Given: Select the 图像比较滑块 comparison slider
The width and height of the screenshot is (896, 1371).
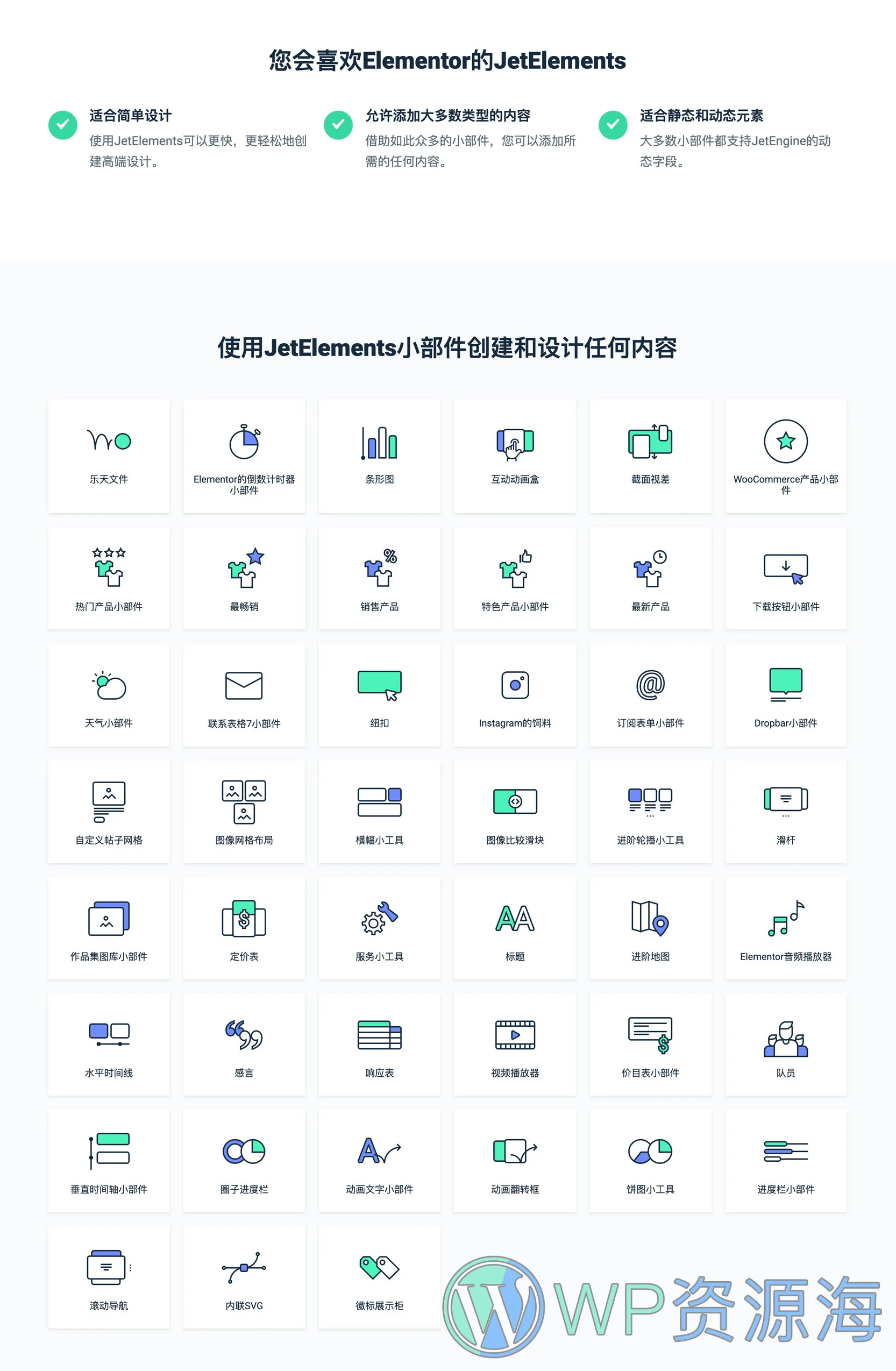Looking at the screenshot, I should click(515, 811).
